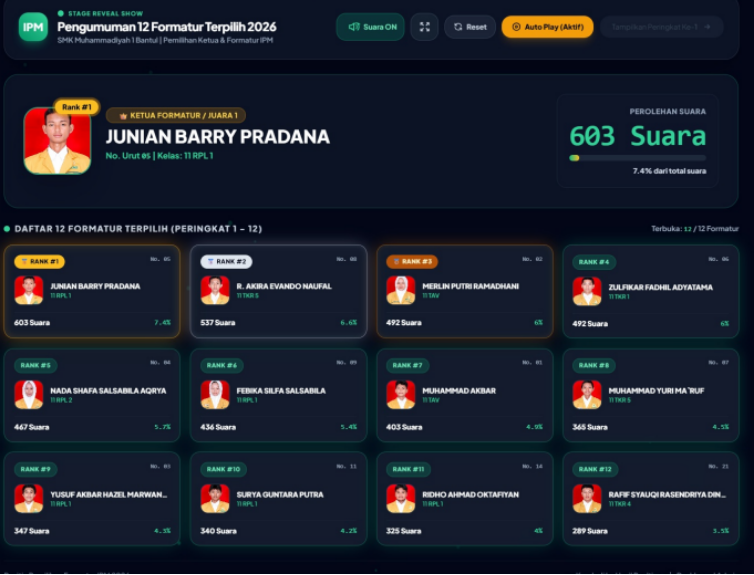The height and width of the screenshot is (575, 754).
Task: Click Ridho Ahmad Oktafiyan's avatar
Action: click(401, 499)
